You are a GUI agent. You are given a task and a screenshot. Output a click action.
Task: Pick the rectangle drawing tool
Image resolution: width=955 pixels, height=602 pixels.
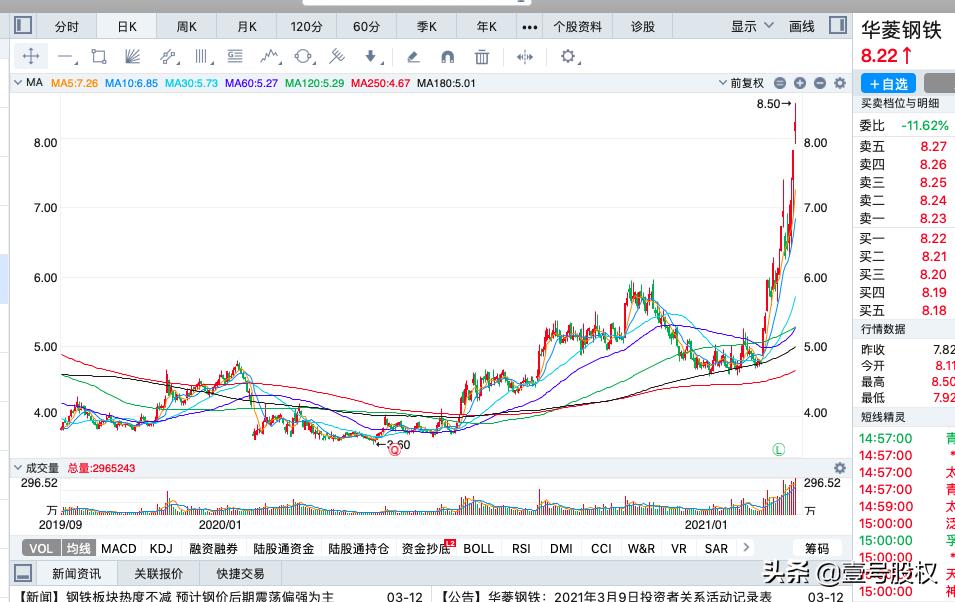(x=98, y=57)
